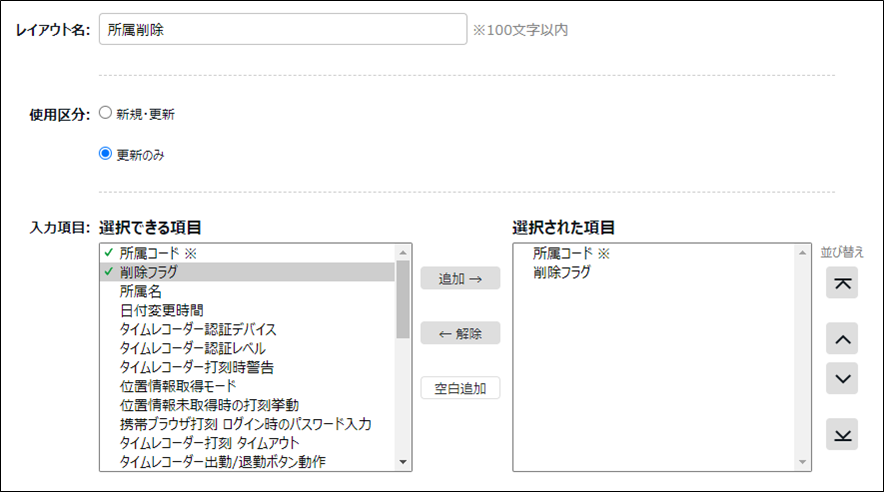Select the 更新のみ radio button
This screenshot has width=884, height=492.
coord(105,153)
